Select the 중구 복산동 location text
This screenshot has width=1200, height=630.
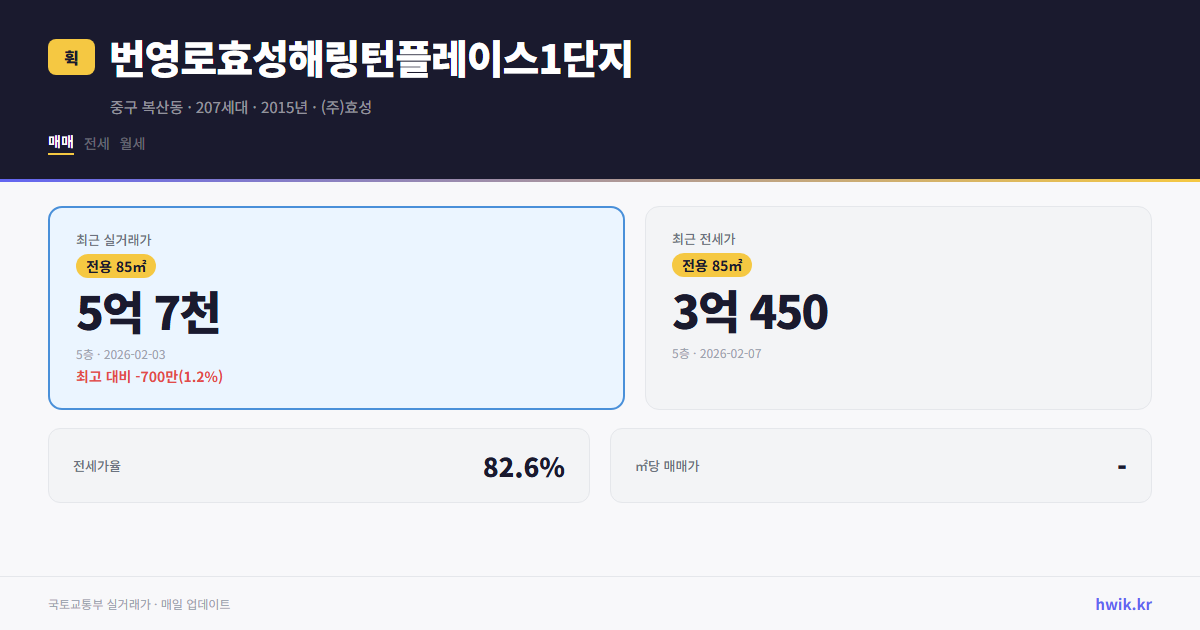(146, 106)
